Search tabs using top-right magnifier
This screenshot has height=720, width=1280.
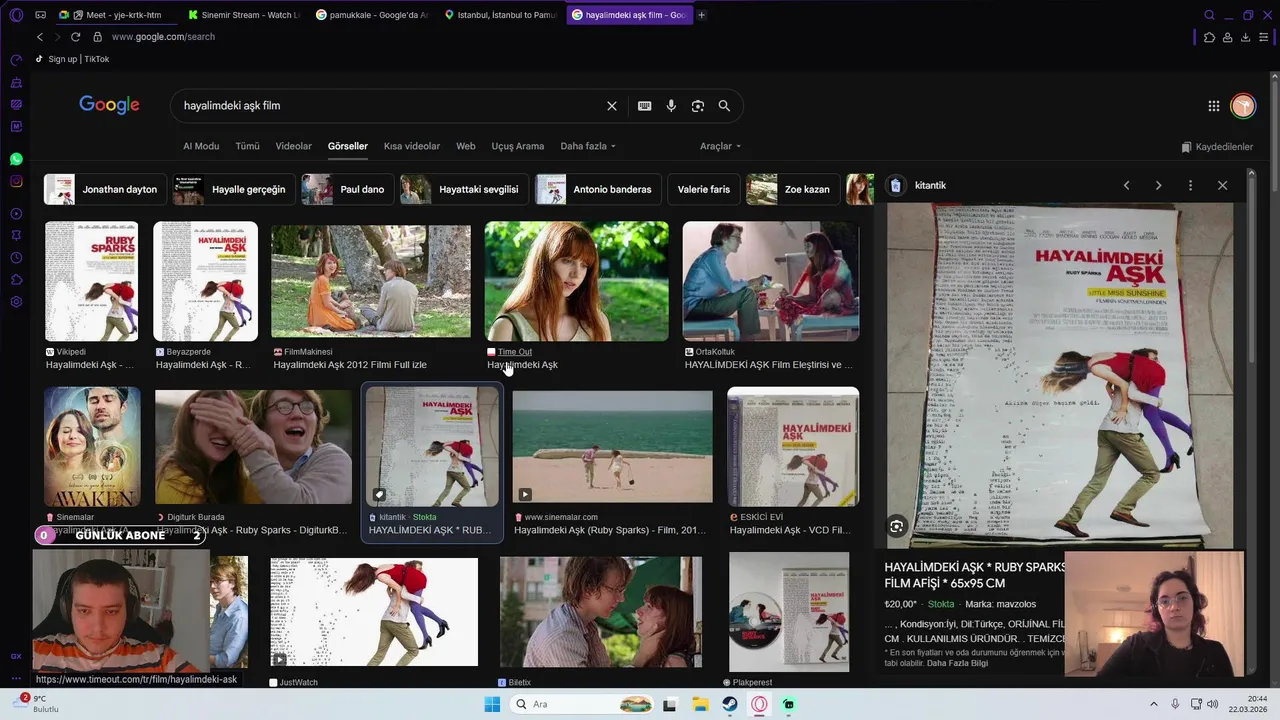pos(1209,15)
